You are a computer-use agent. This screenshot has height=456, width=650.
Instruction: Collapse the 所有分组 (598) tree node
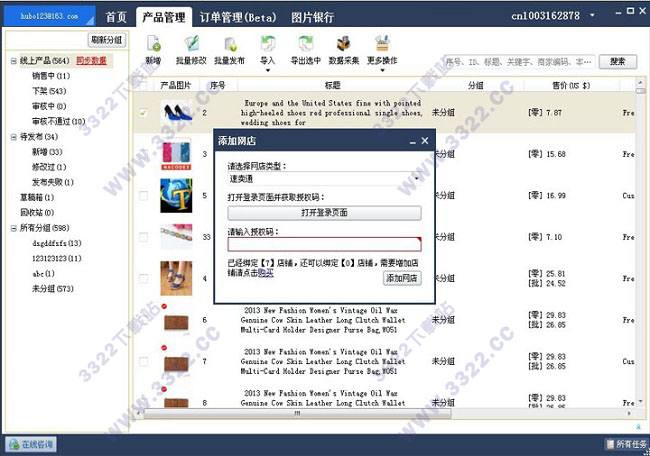[x=14, y=228]
